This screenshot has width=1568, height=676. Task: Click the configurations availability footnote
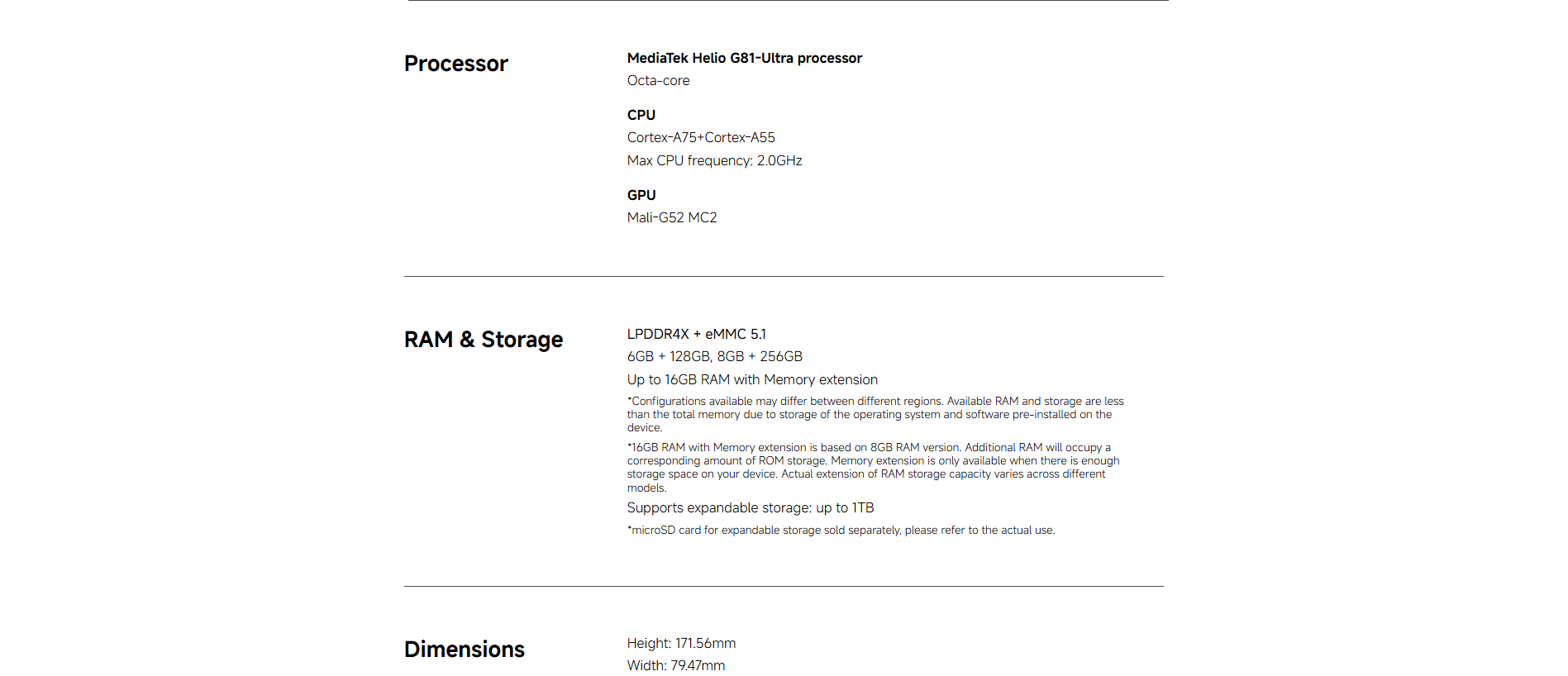[x=875, y=414]
